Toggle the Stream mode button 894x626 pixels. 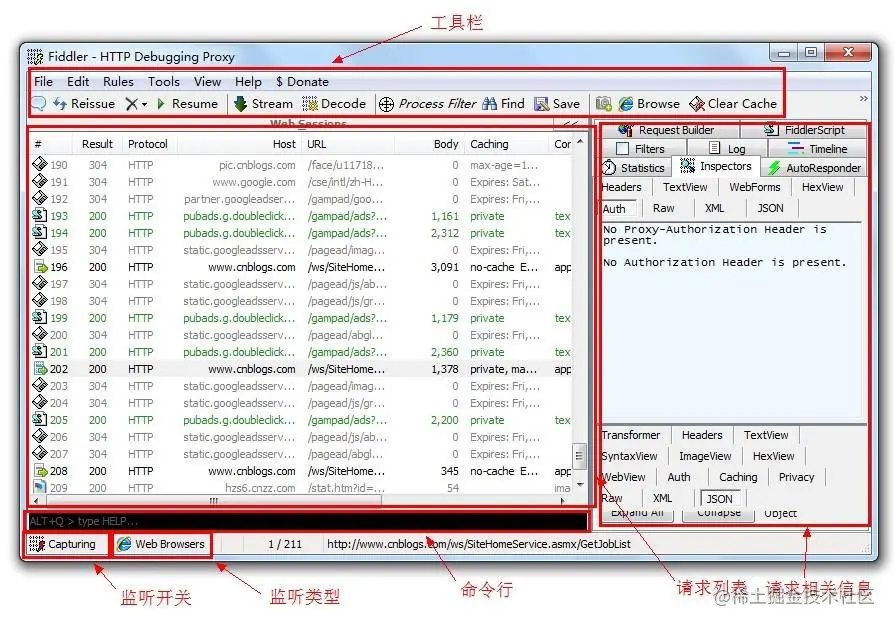(263, 104)
